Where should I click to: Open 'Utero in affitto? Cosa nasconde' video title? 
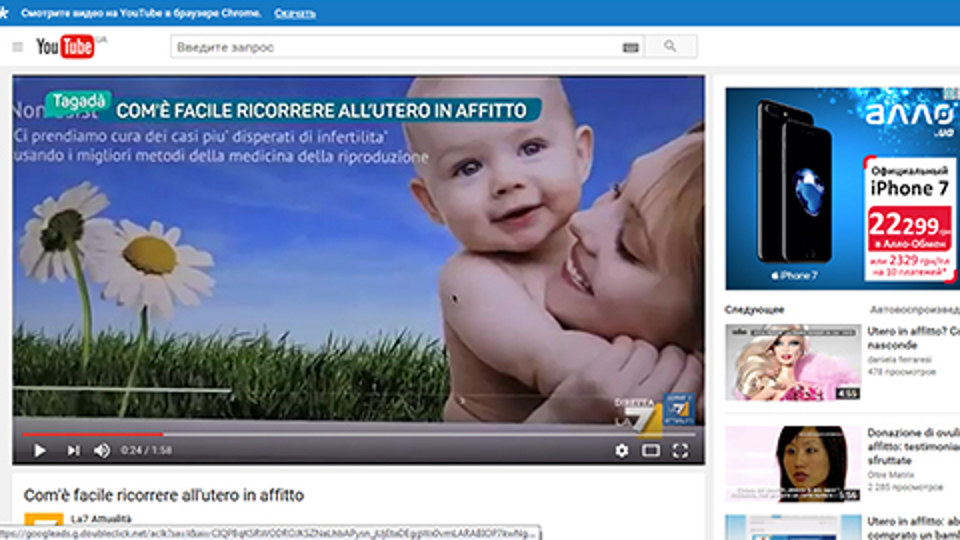(x=913, y=338)
